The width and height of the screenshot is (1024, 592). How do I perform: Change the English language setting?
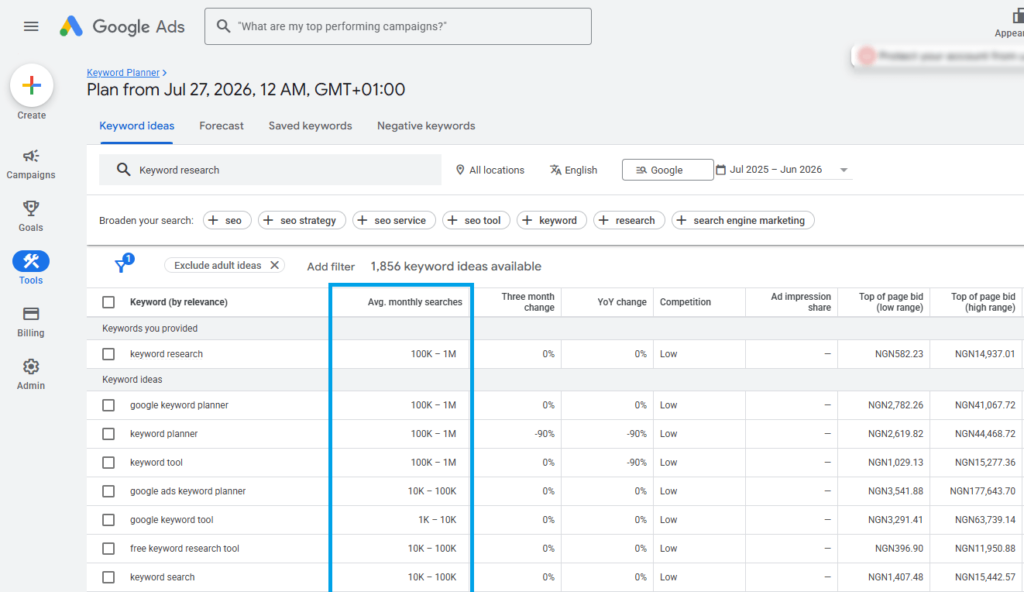coord(573,170)
